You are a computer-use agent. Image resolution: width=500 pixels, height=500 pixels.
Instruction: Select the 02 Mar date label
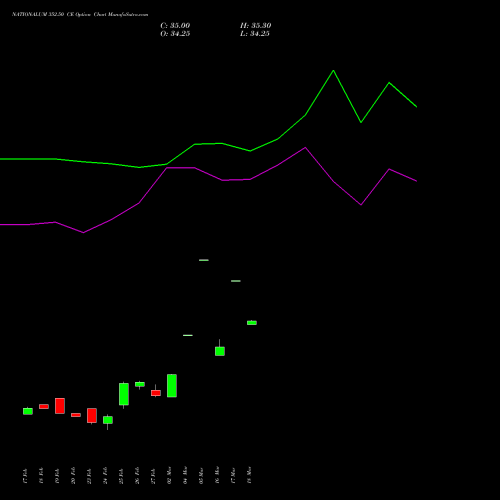pyautogui.click(x=169, y=475)
